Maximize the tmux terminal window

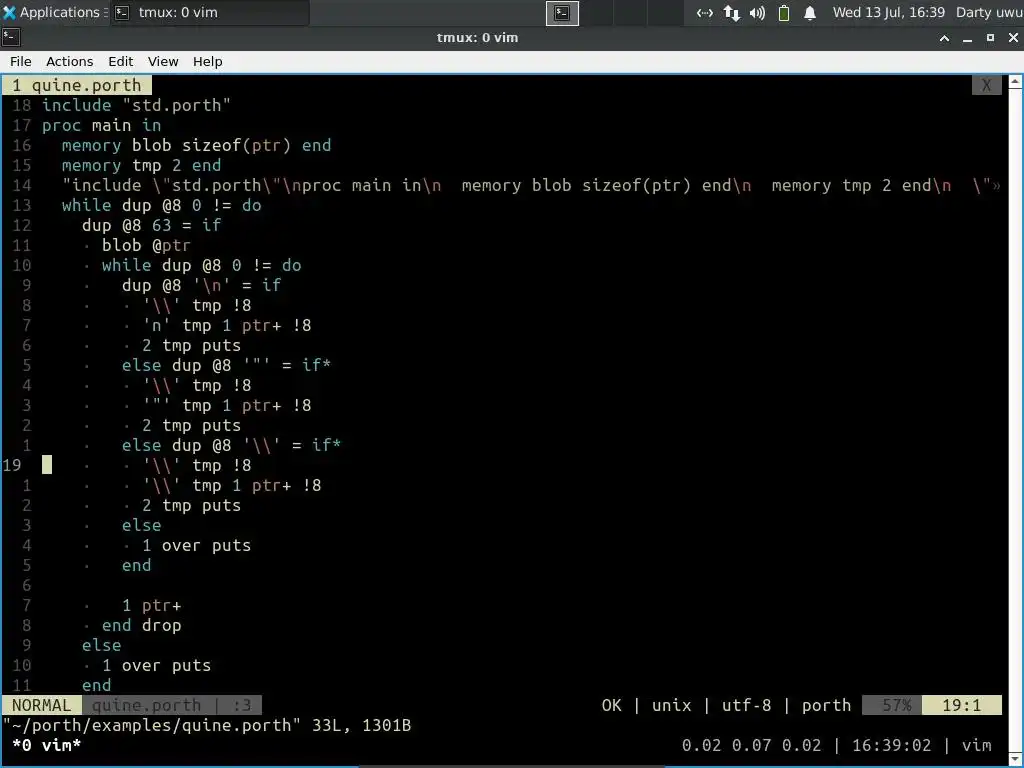tap(990, 38)
